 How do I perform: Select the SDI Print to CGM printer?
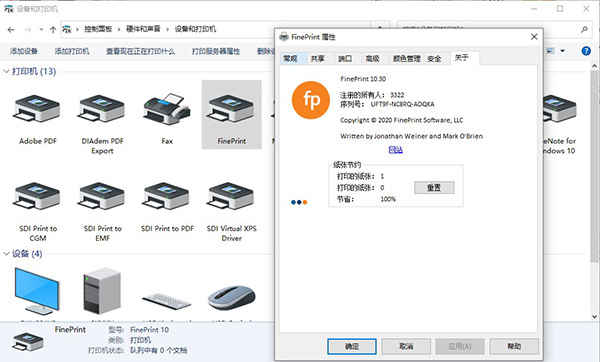[x=37, y=196]
